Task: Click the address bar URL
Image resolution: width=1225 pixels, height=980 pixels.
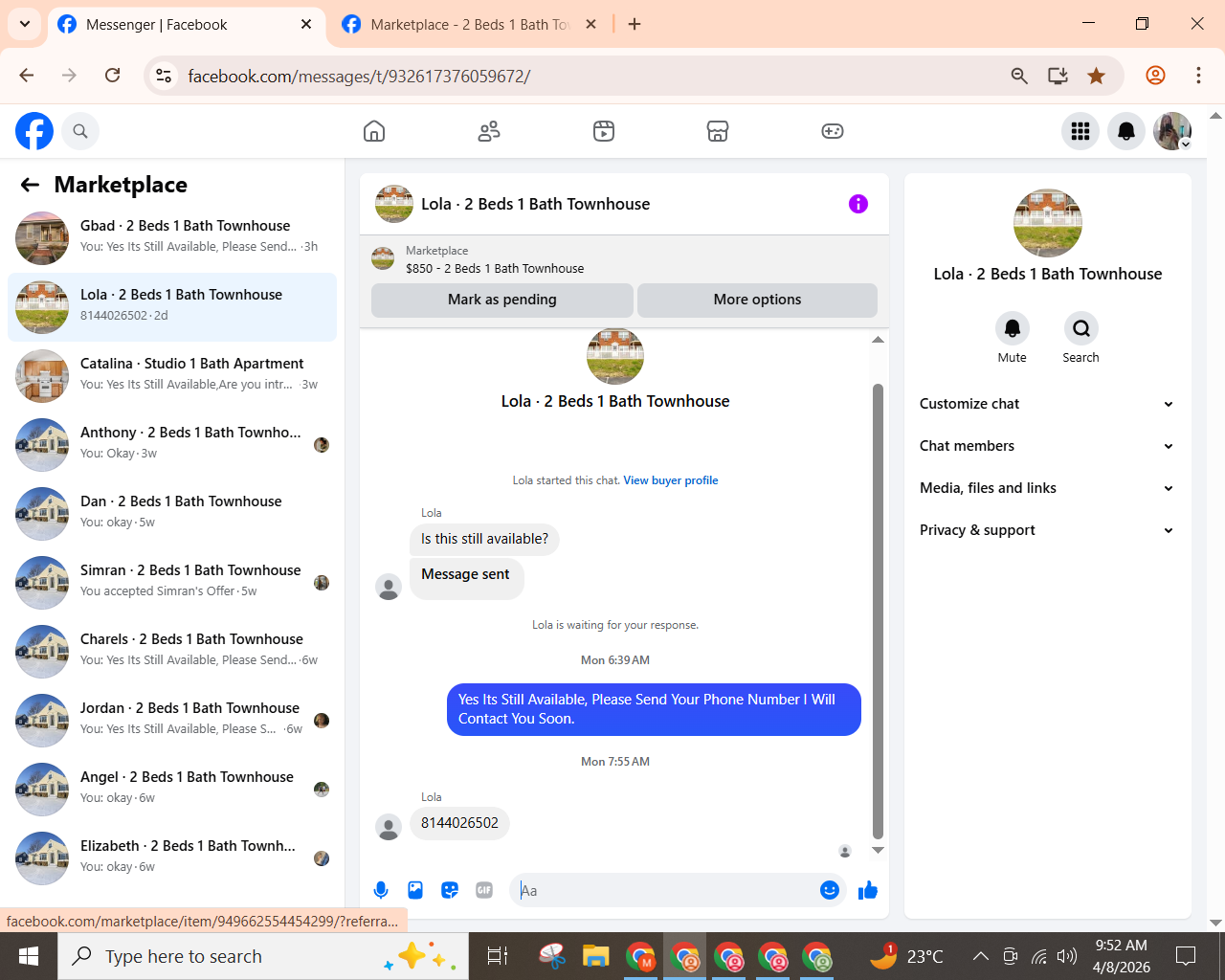Action: tap(359, 76)
